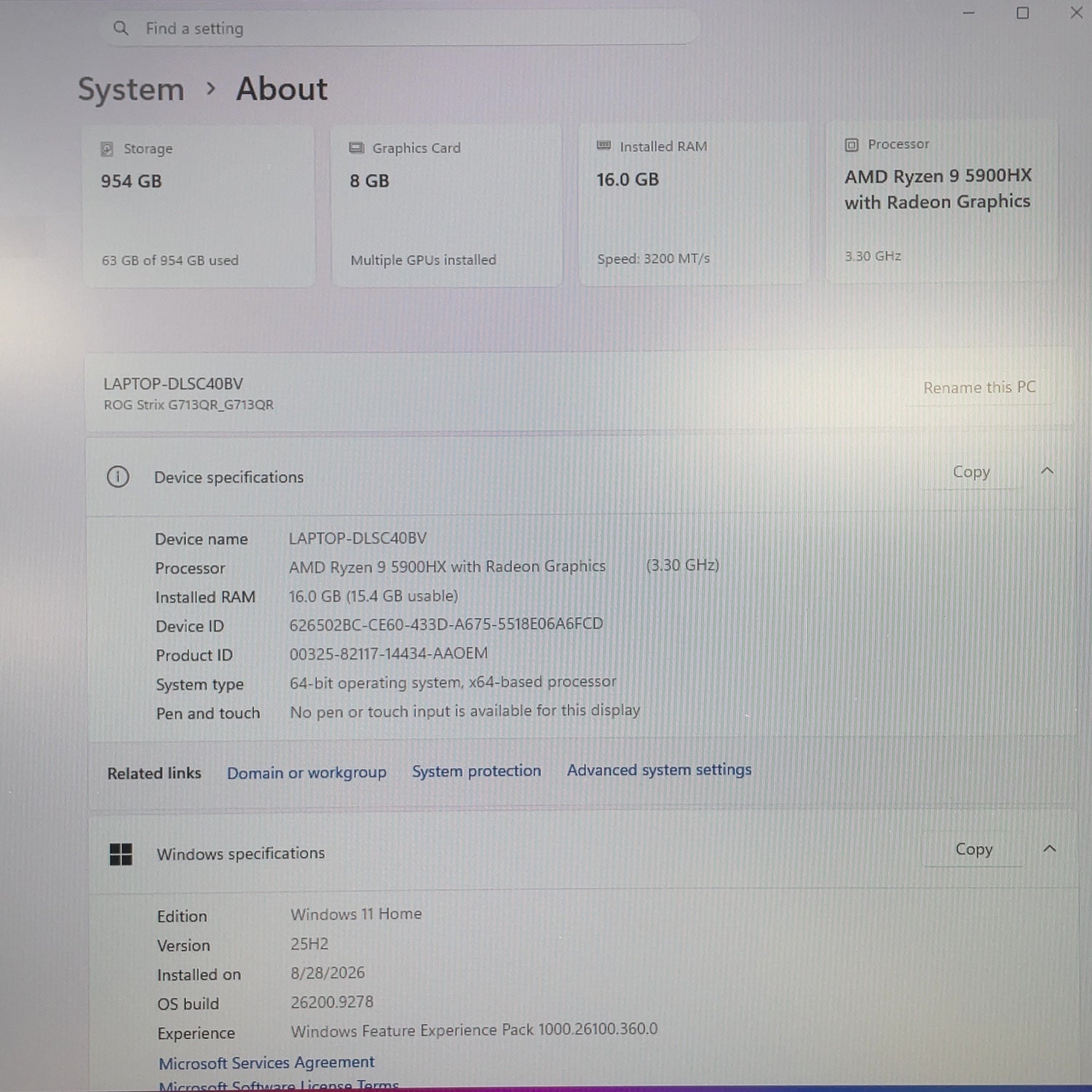The image size is (1092, 1092).
Task: Click the 63 GB of 954 GB used text
Action: [170, 260]
